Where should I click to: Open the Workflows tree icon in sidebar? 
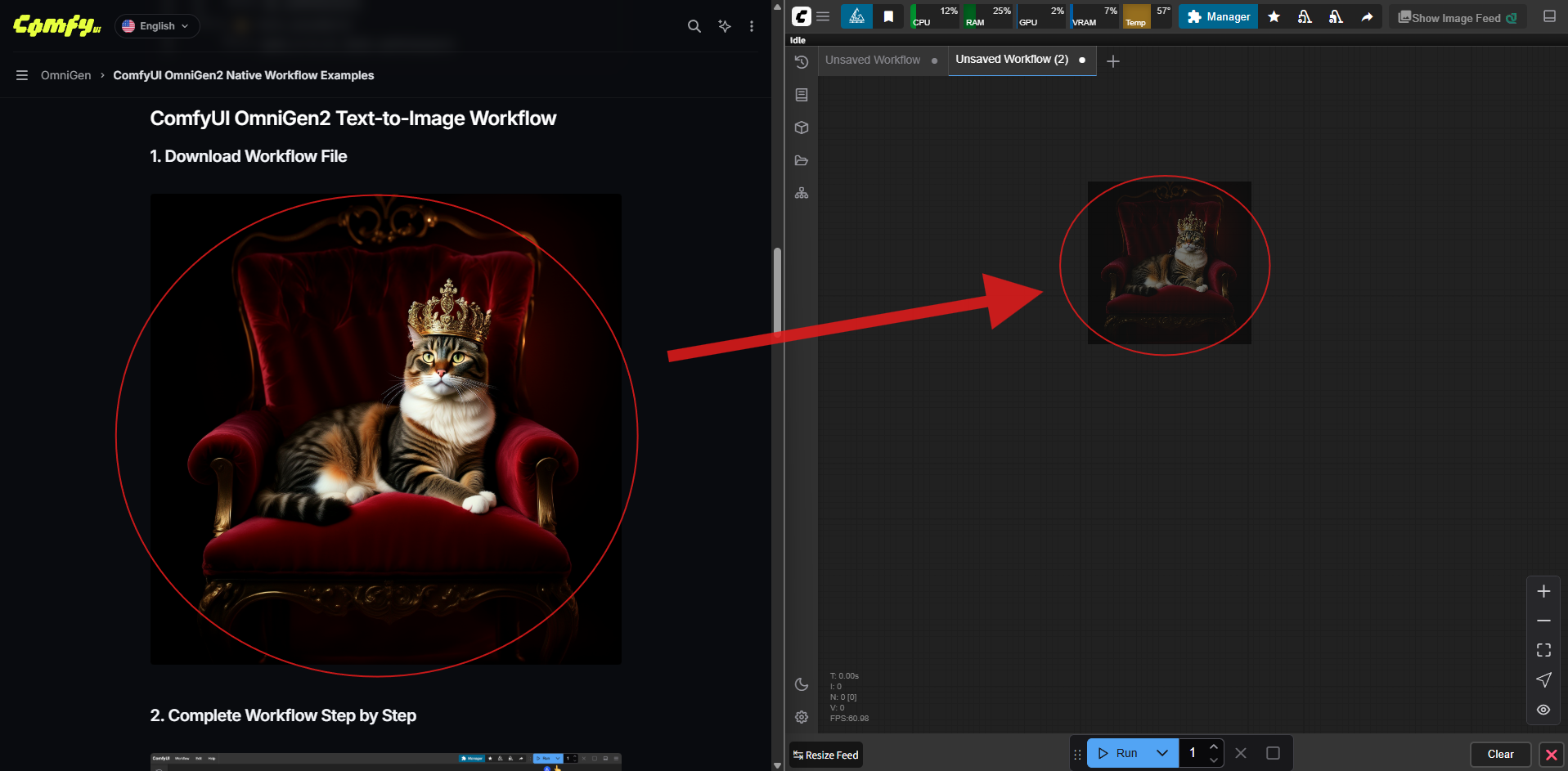pyautogui.click(x=802, y=193)
